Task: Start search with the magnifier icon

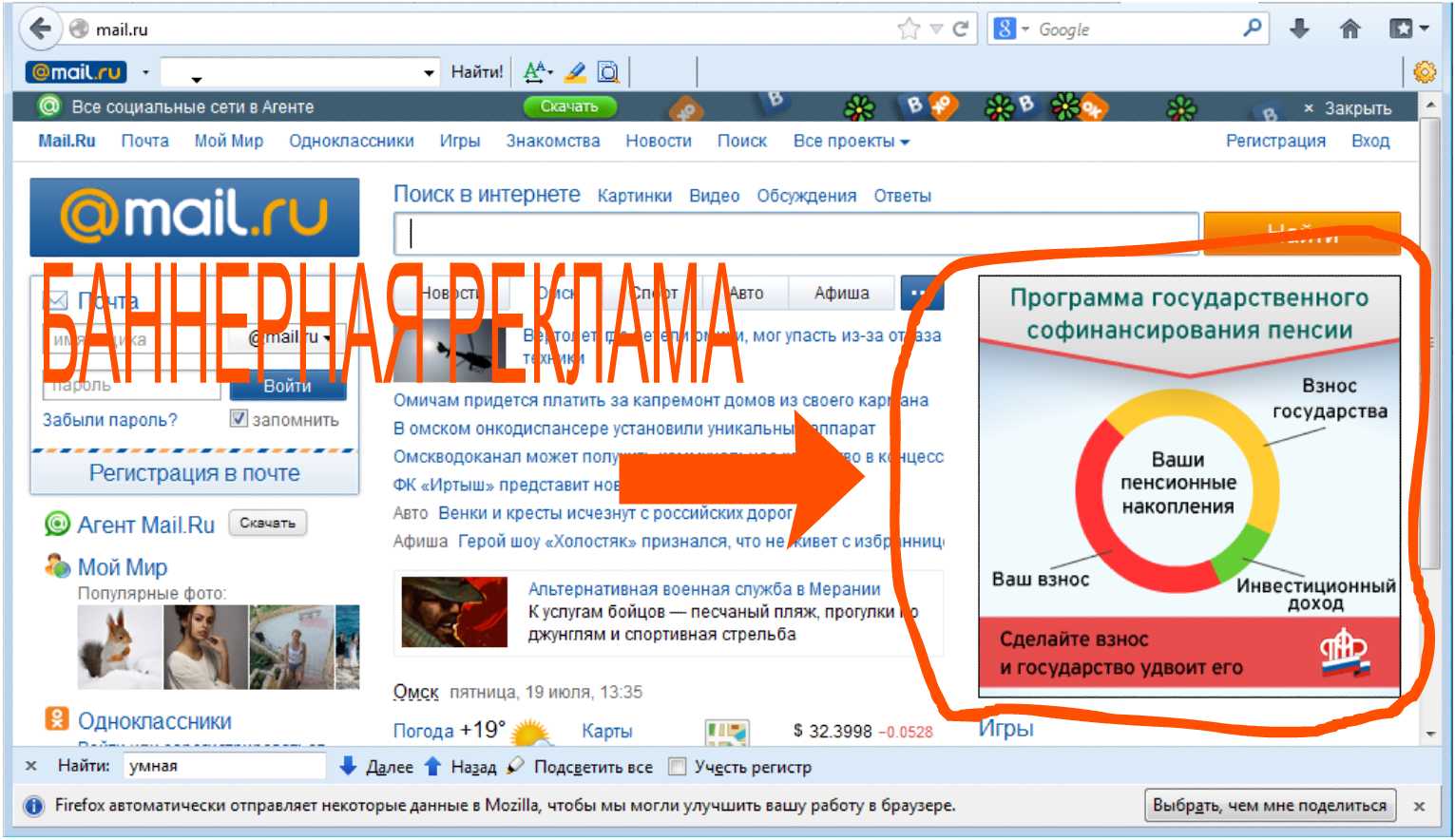Action: pos(1253,29)
